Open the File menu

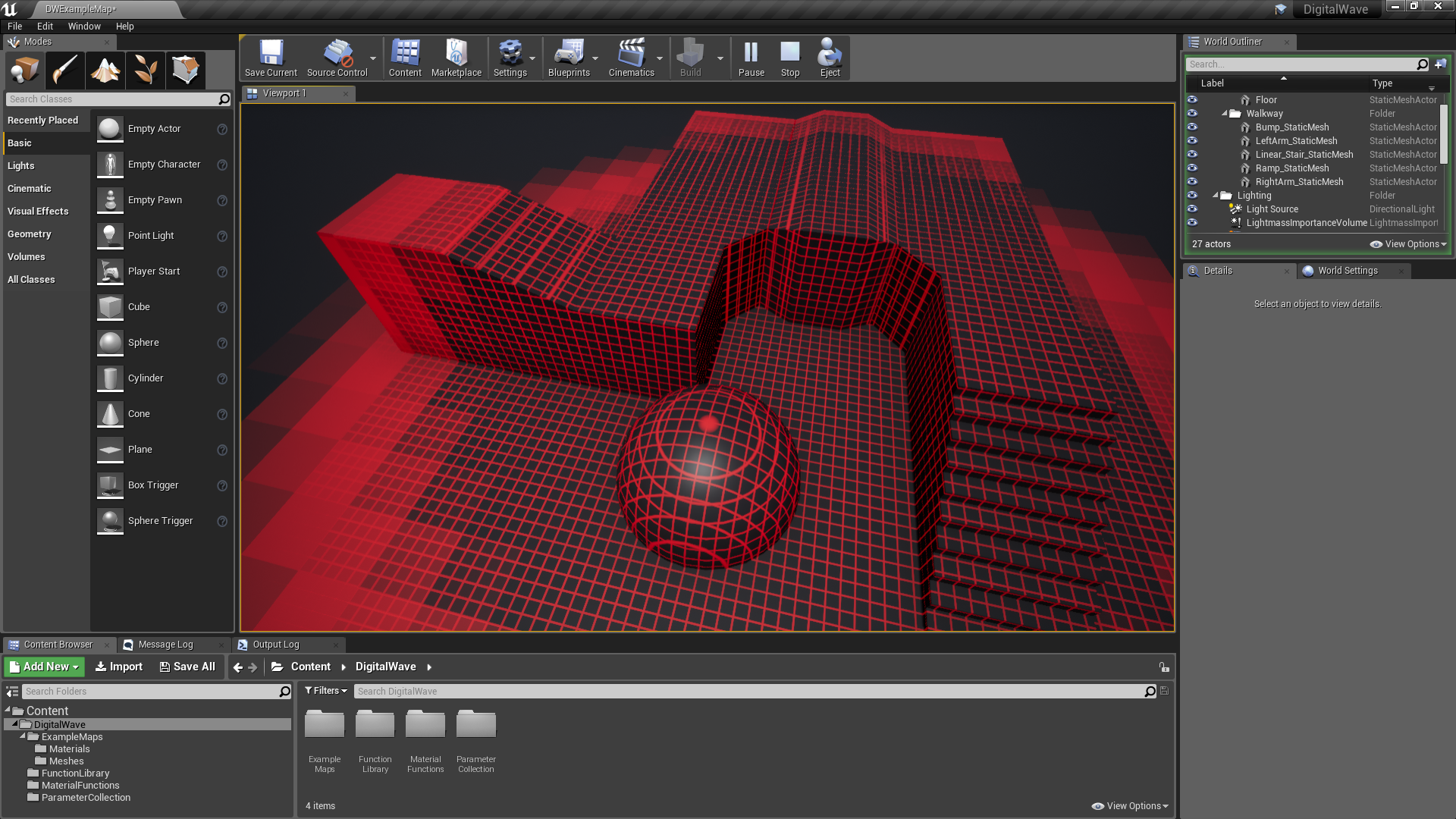[15, 26]
